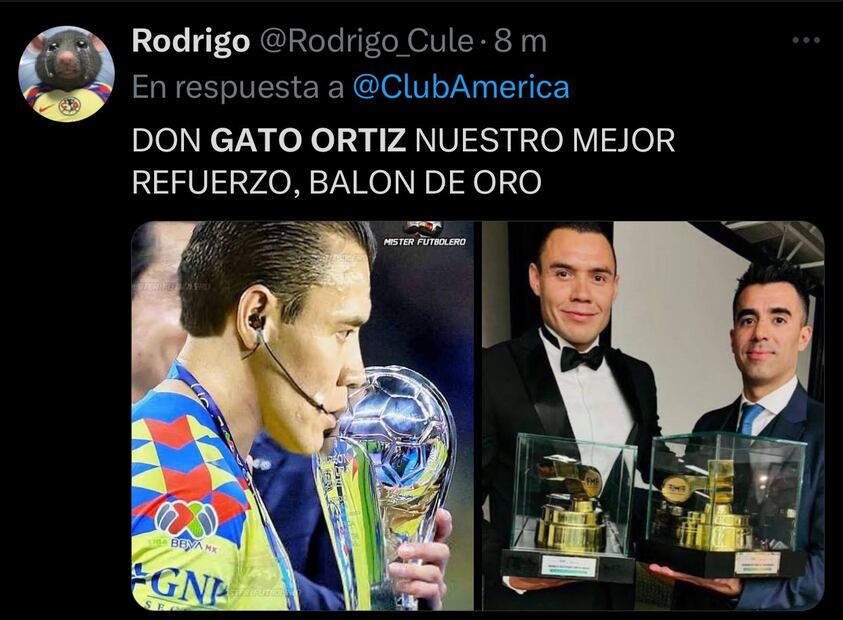Viewport: 843px width, 620px height.
Task: Open the left photo of the referee kissing the trophy
Action: click(303, 416)
